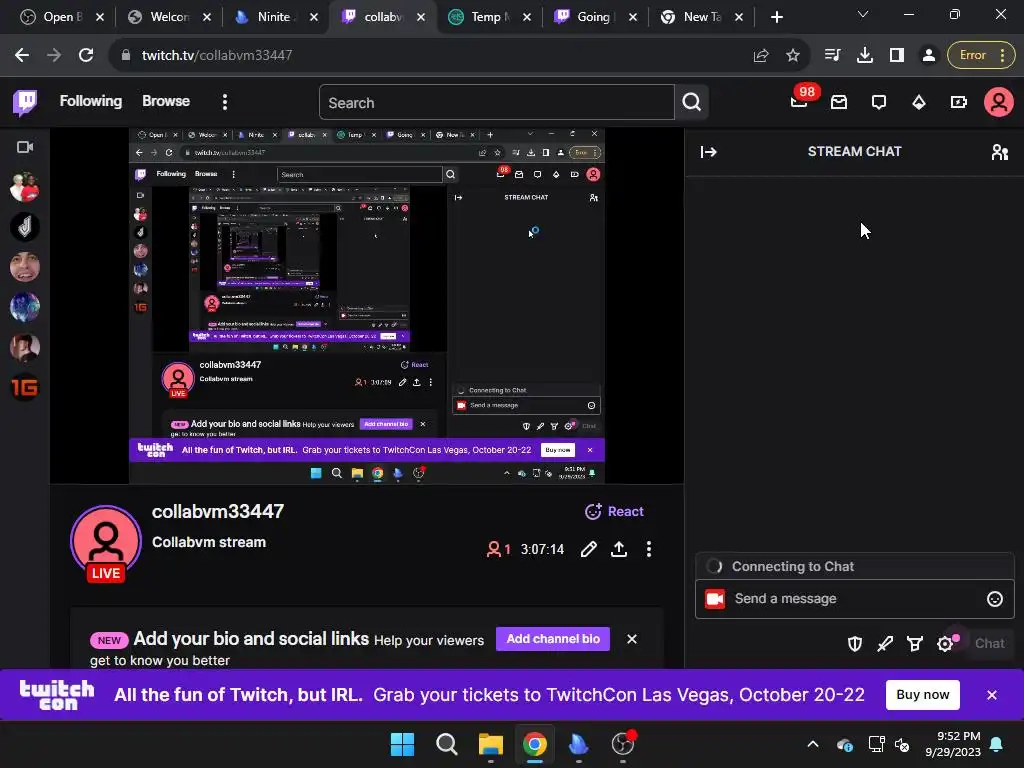Reload the Twitch page
The image size is (1024, 768).
(86, 56)
